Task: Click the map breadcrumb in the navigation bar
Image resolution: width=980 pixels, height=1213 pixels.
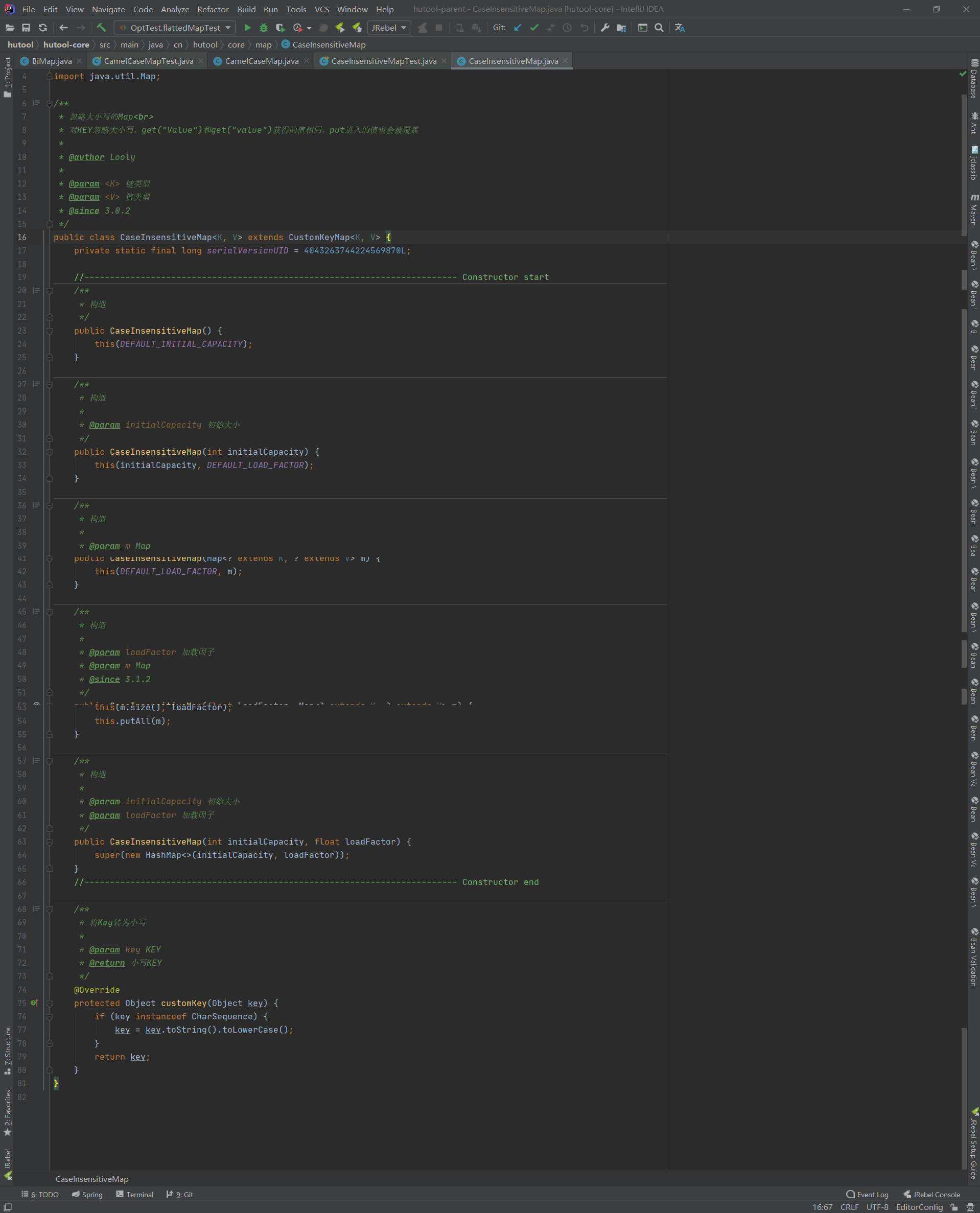Action: pyautogui.click(x=263, y=44)
